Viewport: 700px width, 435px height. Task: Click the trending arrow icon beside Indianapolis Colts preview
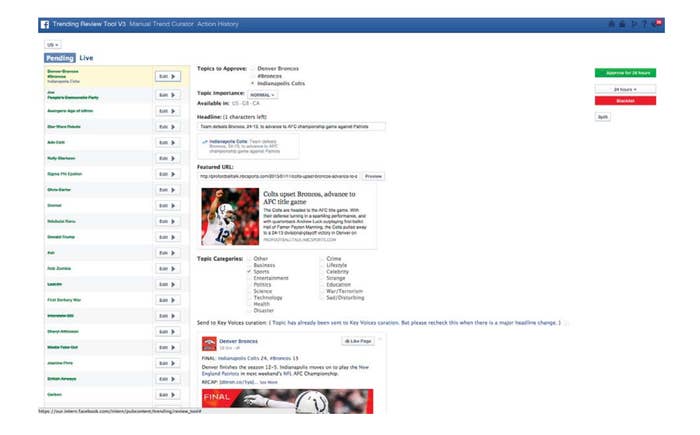[x=205, y=142]
